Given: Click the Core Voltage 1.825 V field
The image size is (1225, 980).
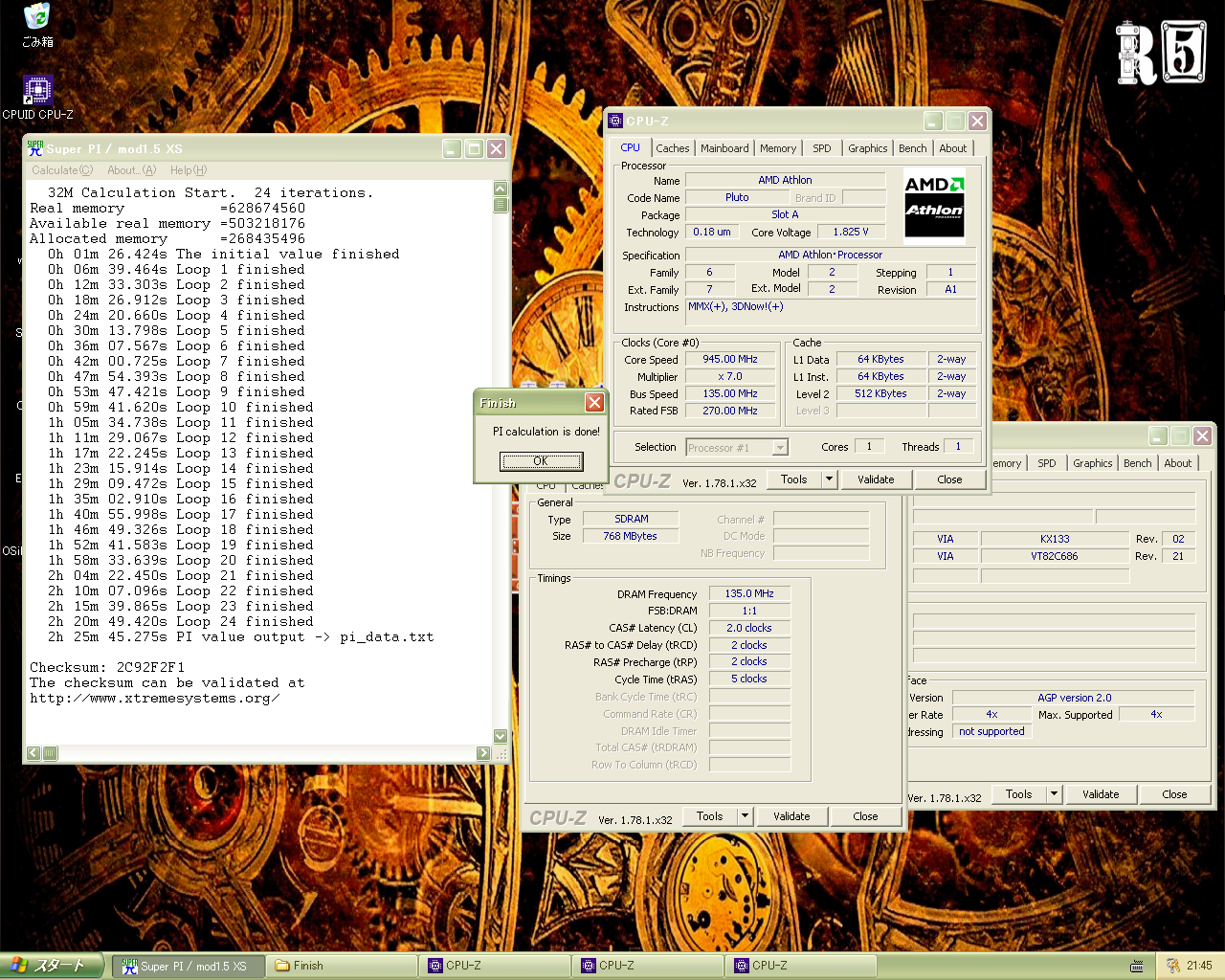Looking at the screenshot, I should tap(851, 232).
